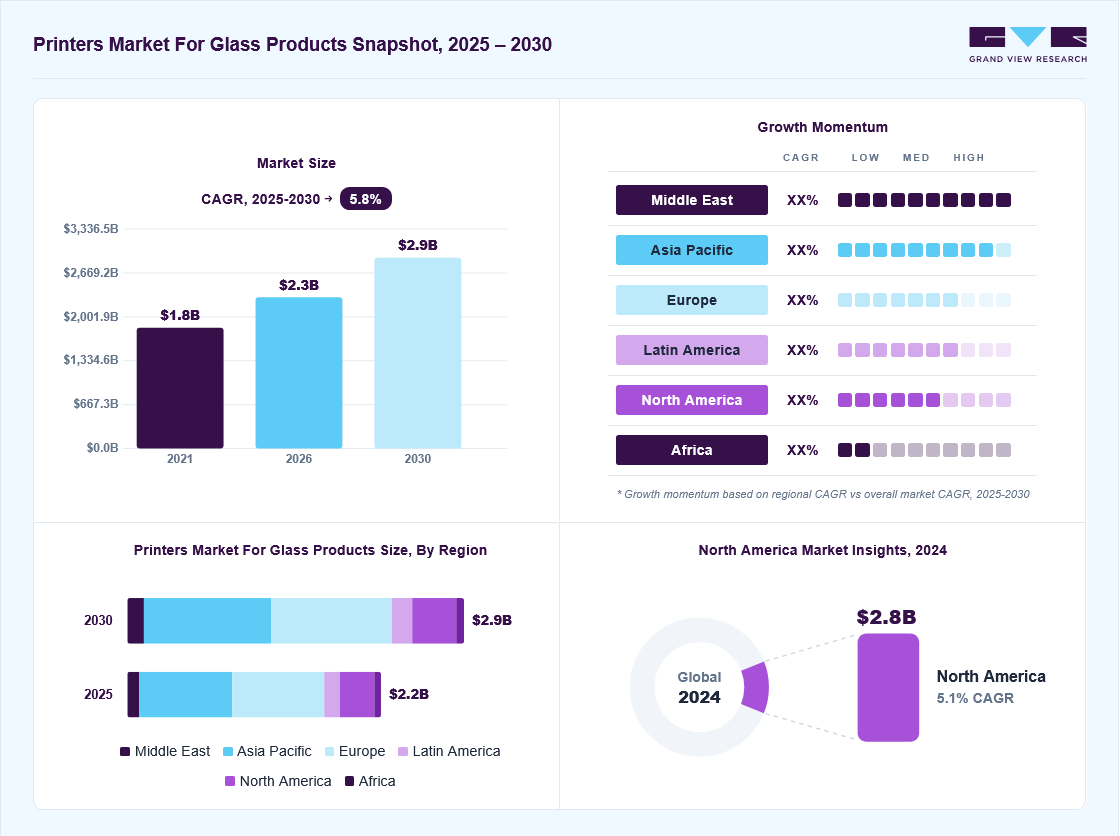Click the XX% value for Middle East
Image resolution: width=1120 pixels, height=836 pixels.
[x=802, y=201]
